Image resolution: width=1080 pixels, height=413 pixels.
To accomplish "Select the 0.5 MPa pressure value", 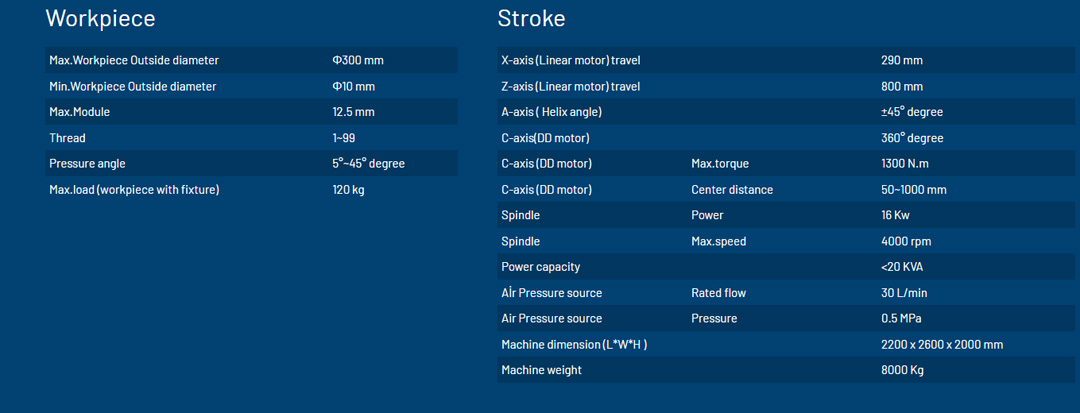I will pyautogui.click(x=901, y=318).
